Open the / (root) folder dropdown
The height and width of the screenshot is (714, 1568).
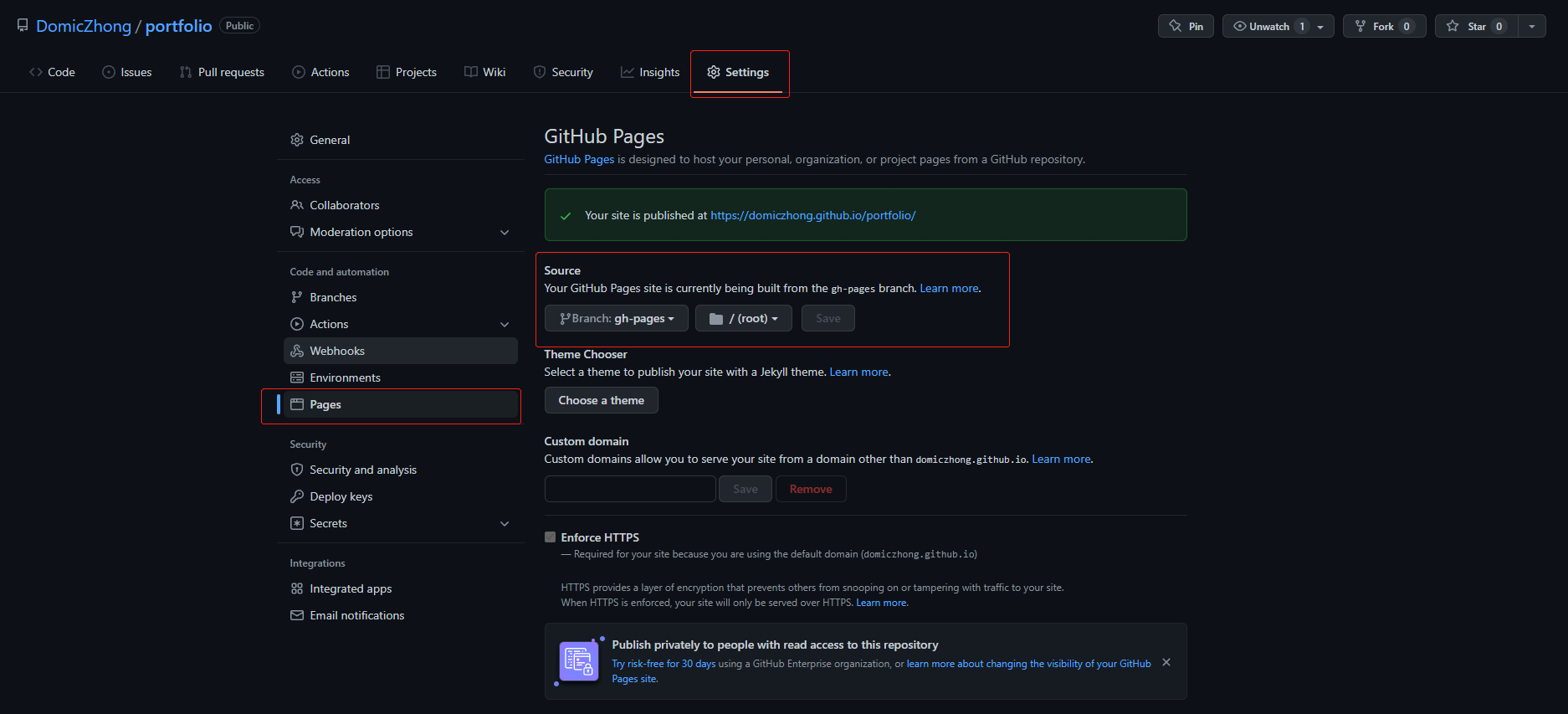coord(744,318)
